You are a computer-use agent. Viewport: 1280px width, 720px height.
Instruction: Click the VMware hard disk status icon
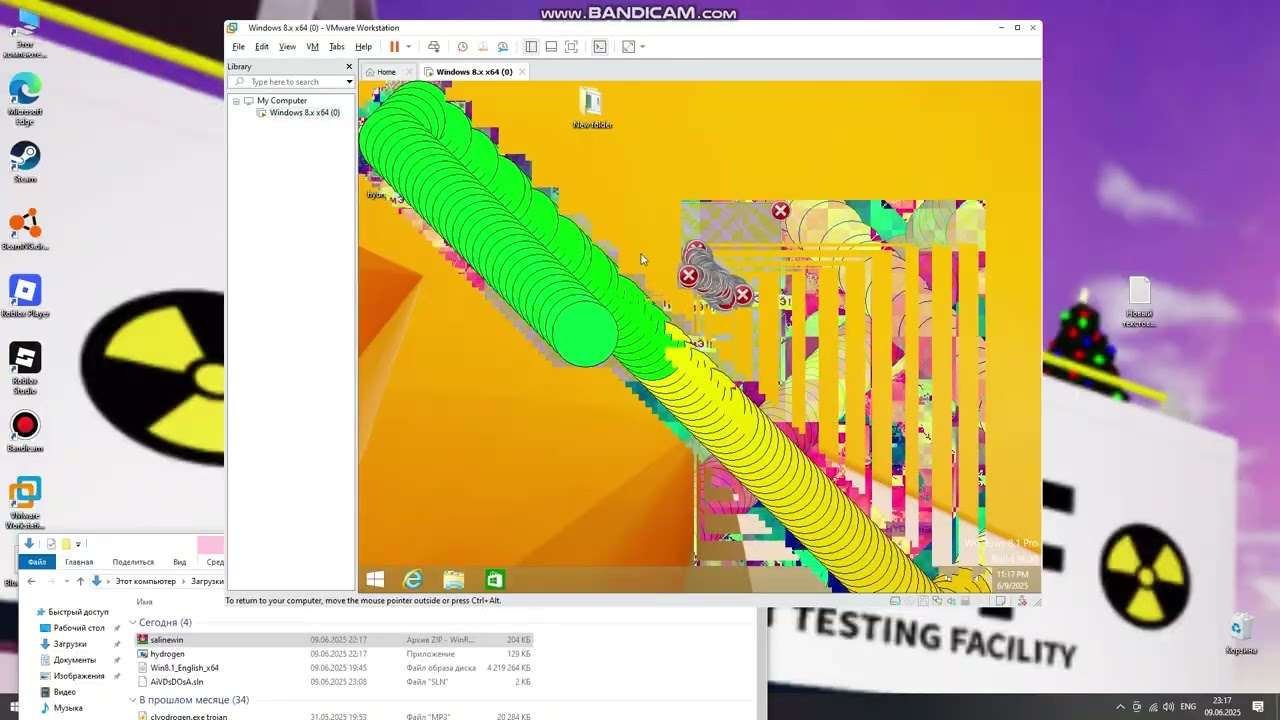click(x=896, y=601)
